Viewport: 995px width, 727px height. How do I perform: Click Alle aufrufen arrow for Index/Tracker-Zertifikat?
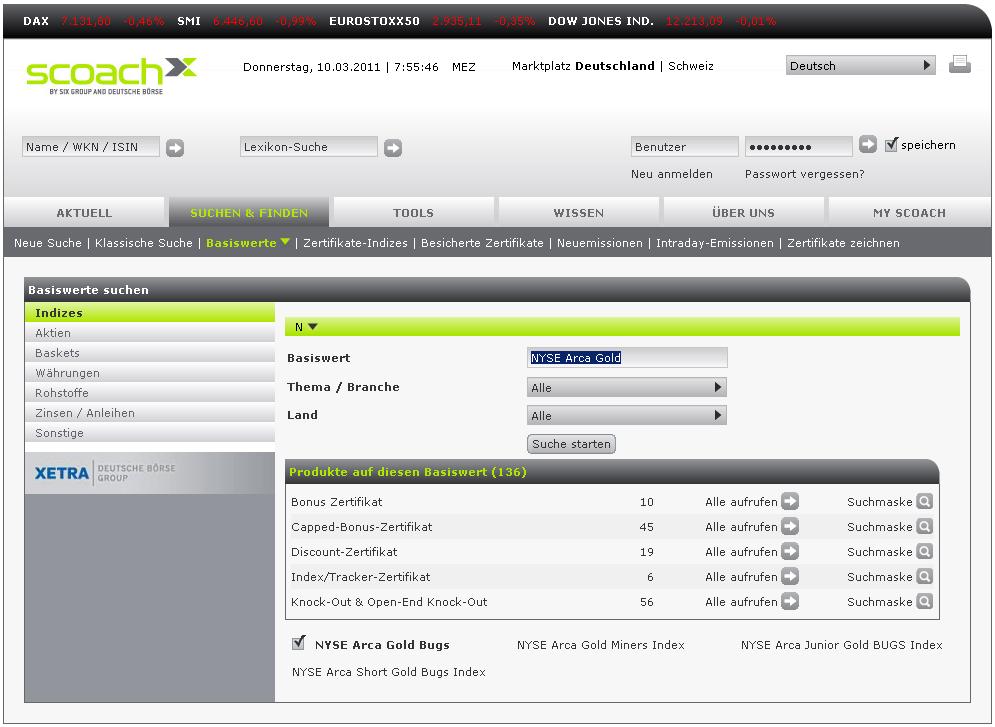point(790,577)
